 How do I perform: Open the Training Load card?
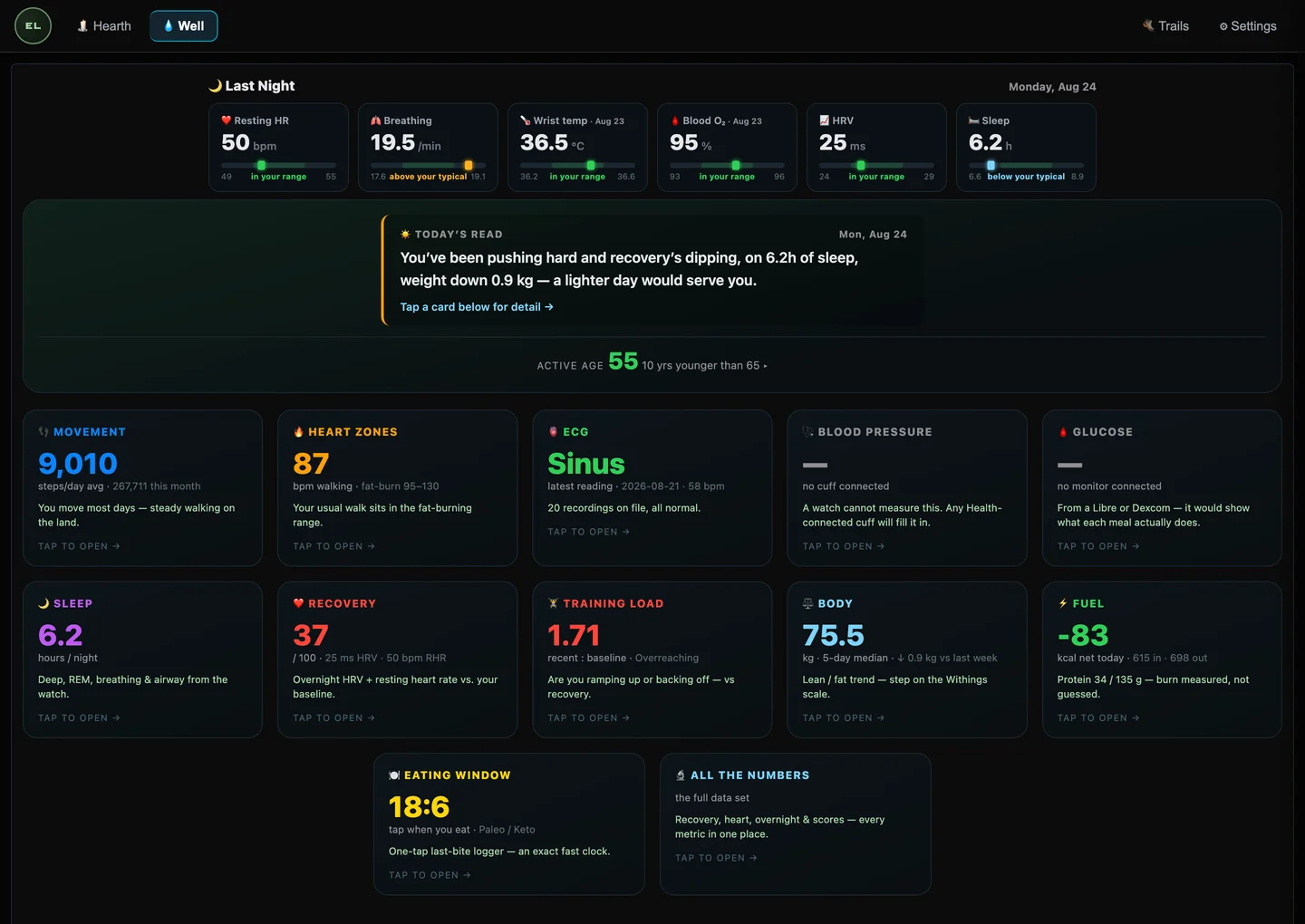652,659
